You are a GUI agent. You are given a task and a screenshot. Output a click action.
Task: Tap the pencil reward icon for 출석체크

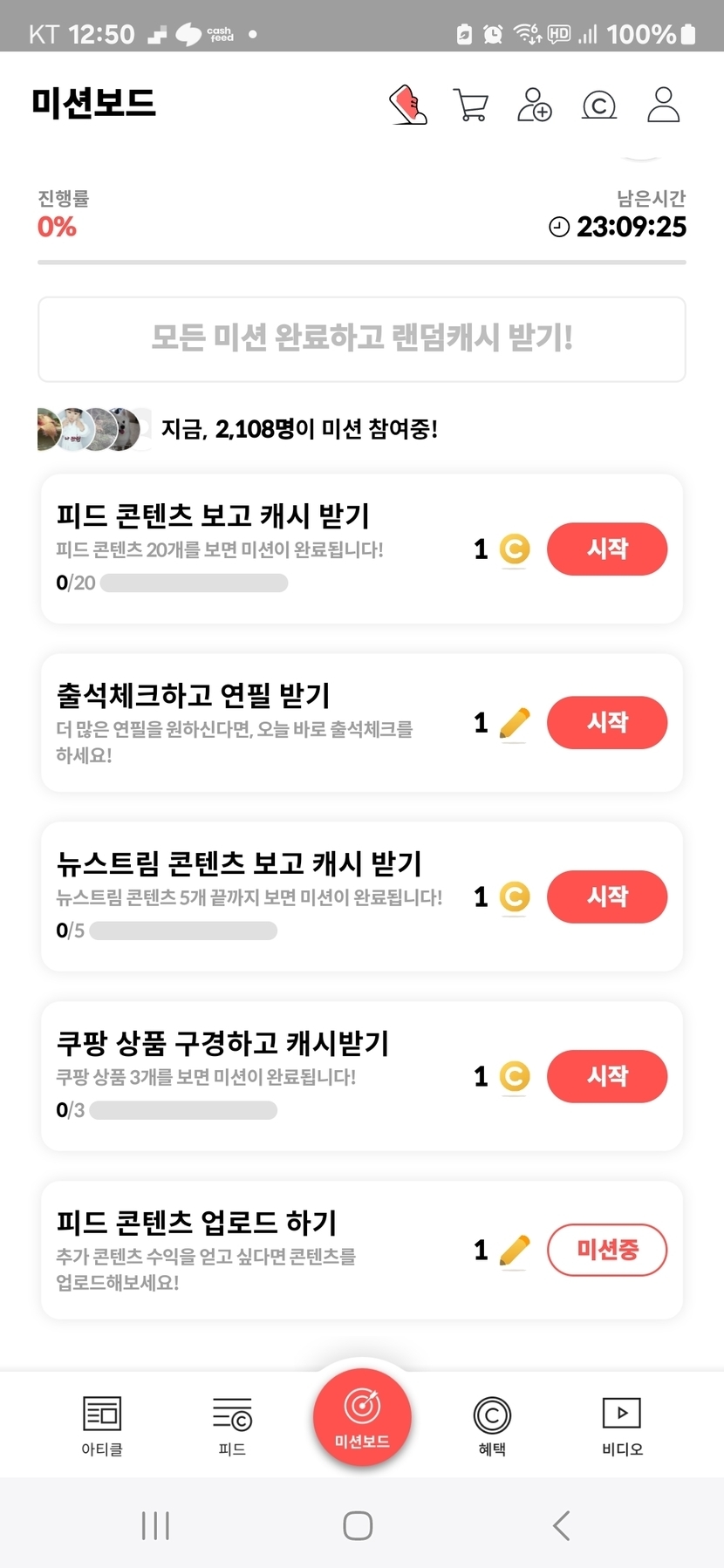point(515,723)
